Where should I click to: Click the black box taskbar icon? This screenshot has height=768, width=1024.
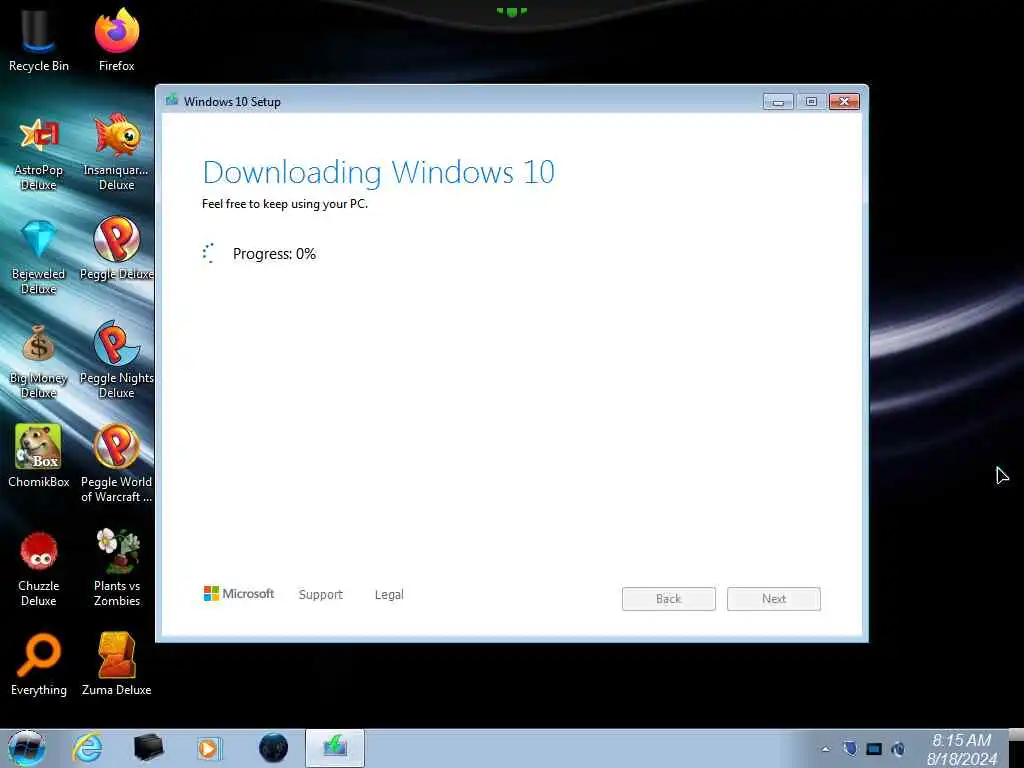pos(148,748)
